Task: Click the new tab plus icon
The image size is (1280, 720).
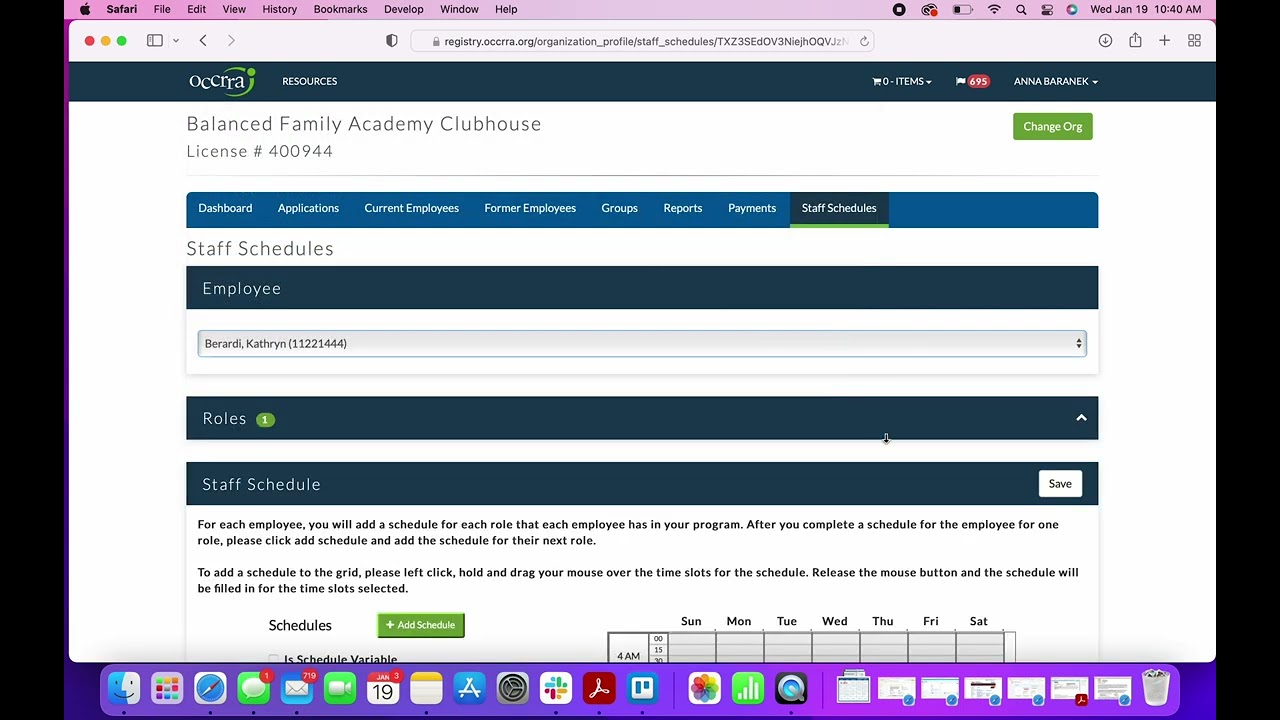Action: 1164,40
